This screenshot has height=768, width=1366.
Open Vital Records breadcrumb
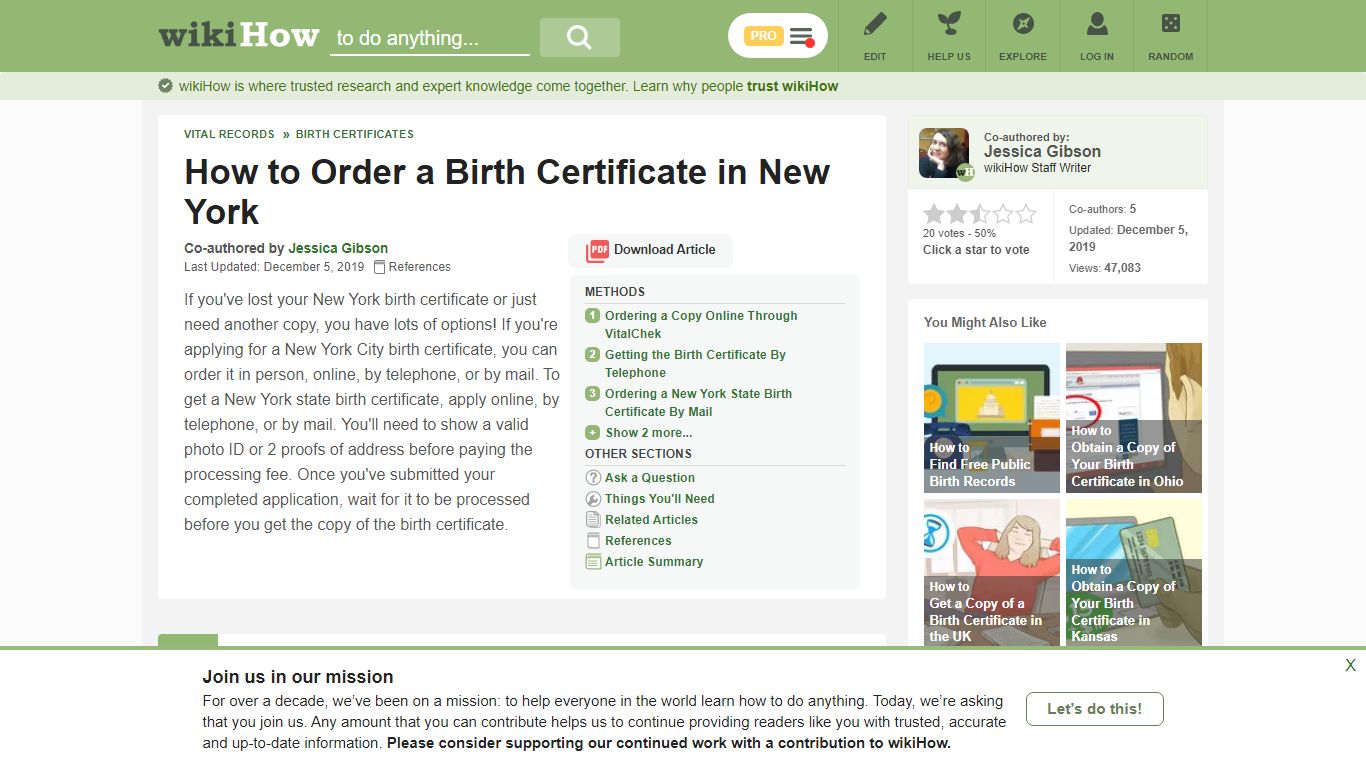coord(229,134)
